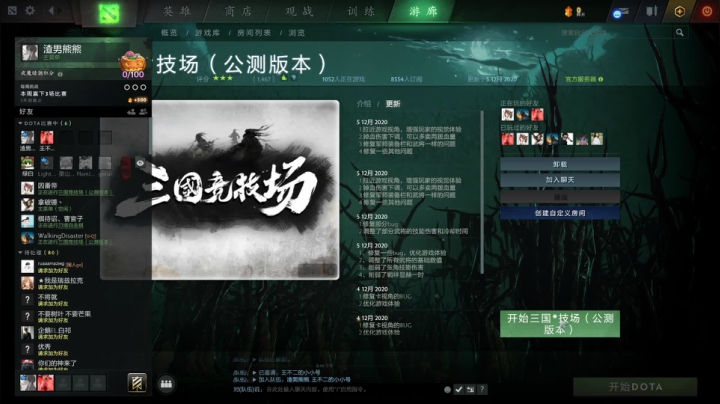Image resolution: width=720 pixels, height=404 pixels.
Task: Open the 渣男熊熊 profile avatar
Action: 30,52
